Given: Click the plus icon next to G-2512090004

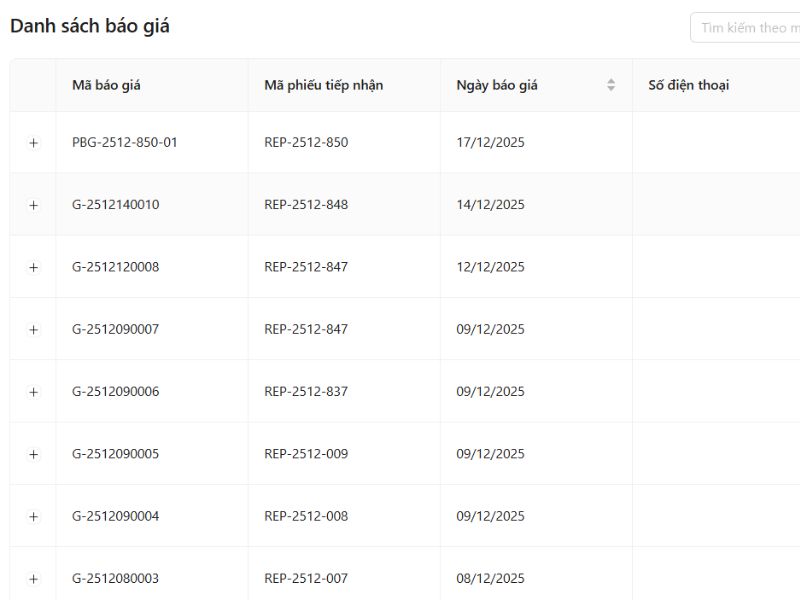Looking at the screenshot, I should tap(33, 517).
